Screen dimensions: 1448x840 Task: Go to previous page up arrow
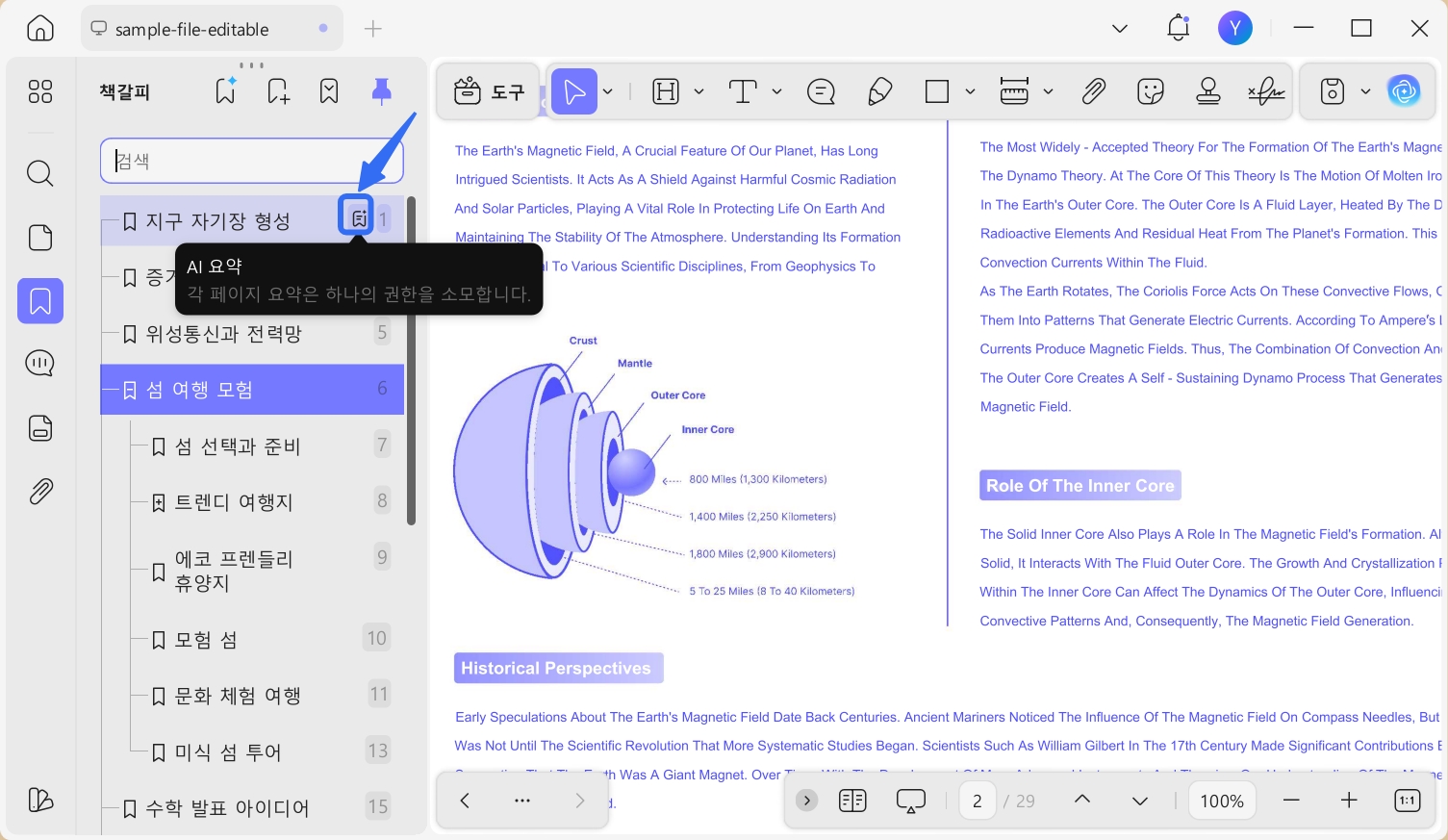[x=1082, y=801]
